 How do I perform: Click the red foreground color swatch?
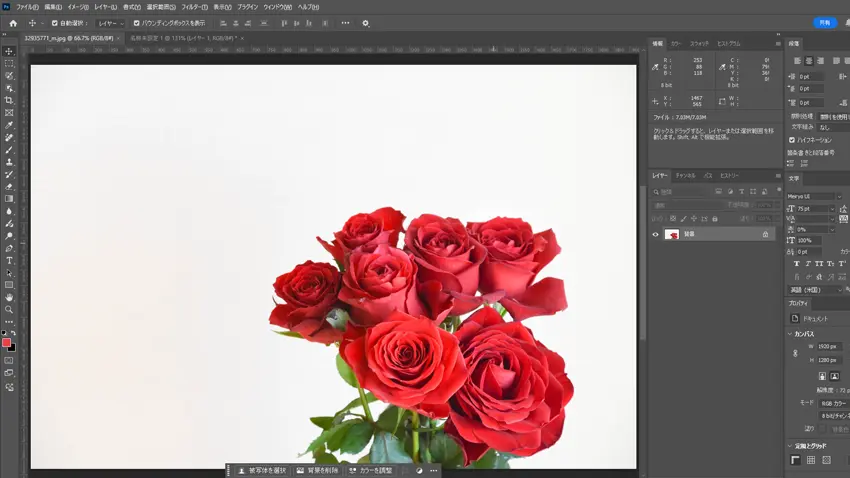pos(6,343)
